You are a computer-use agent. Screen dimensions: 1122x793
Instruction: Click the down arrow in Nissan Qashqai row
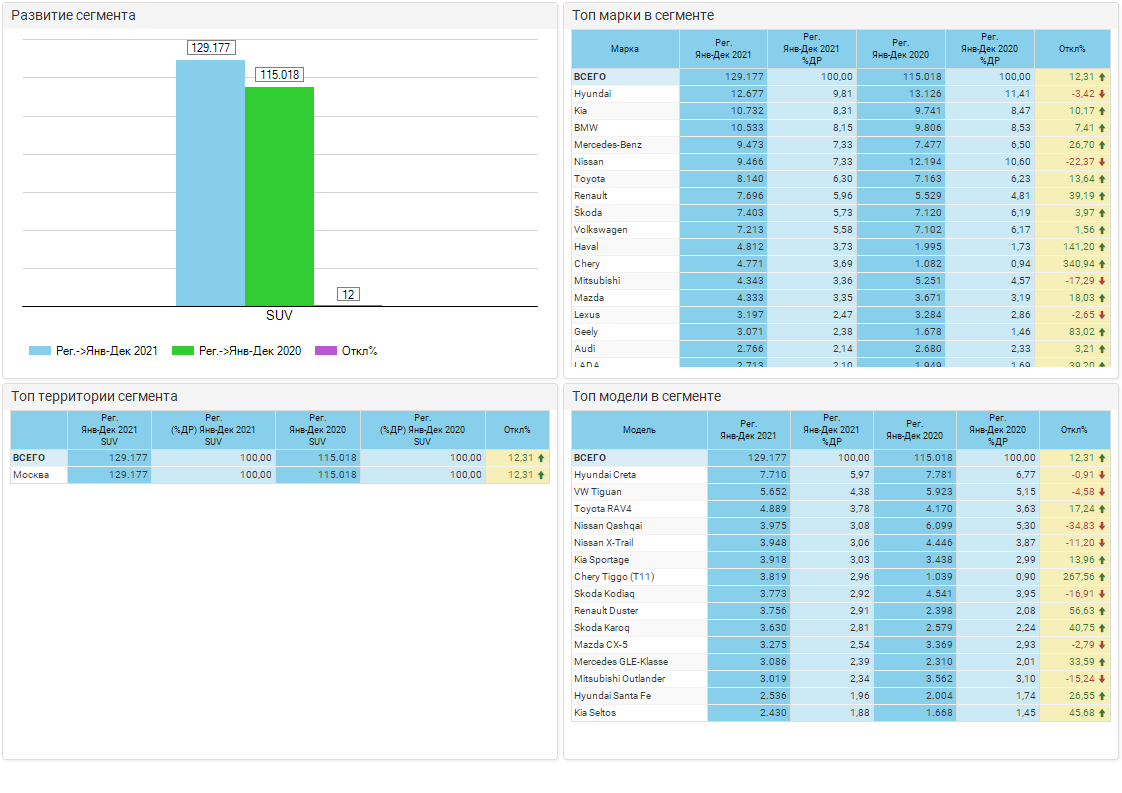1102,526
